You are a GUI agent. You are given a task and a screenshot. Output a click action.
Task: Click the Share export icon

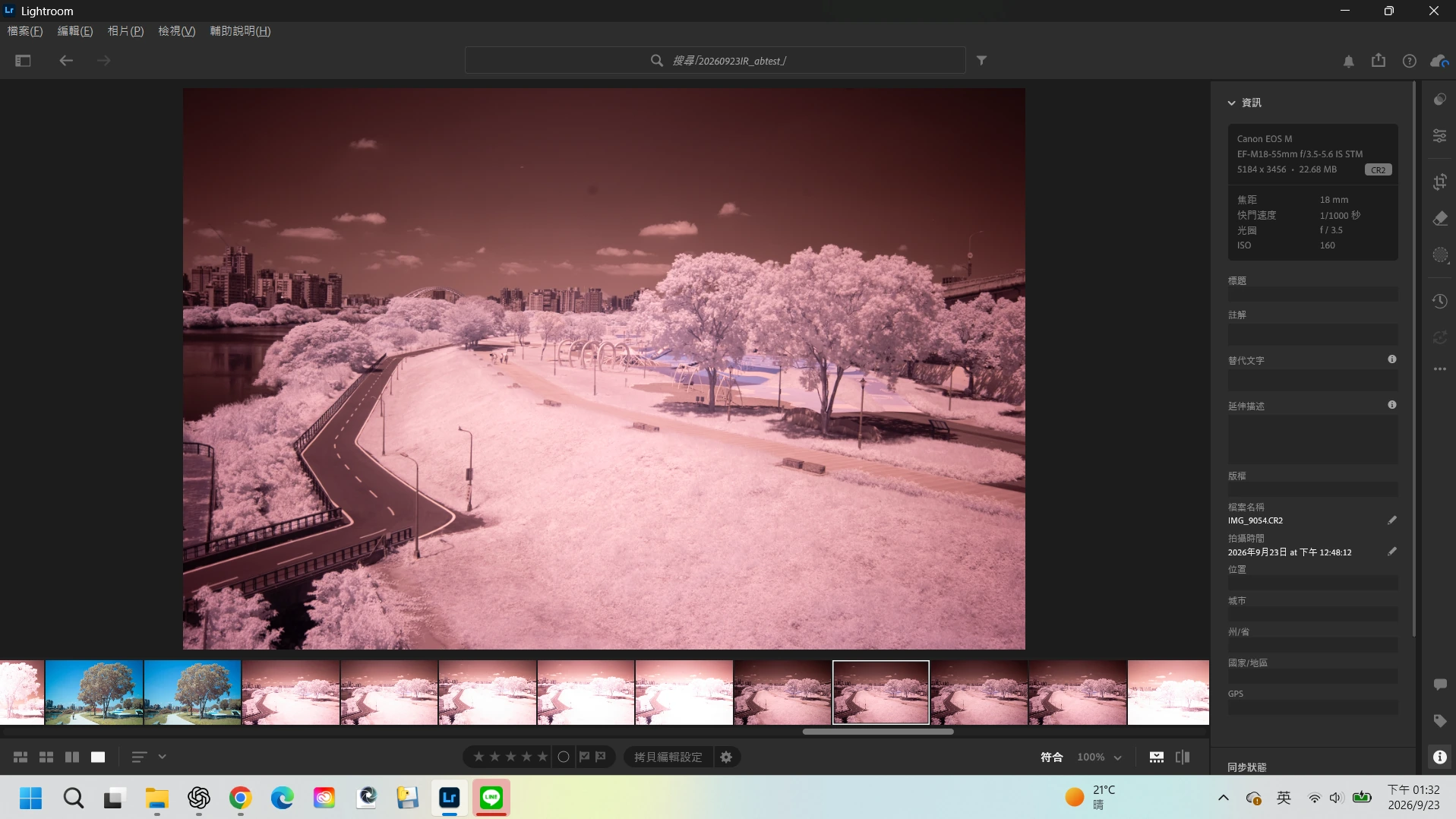coord(1379,61)
